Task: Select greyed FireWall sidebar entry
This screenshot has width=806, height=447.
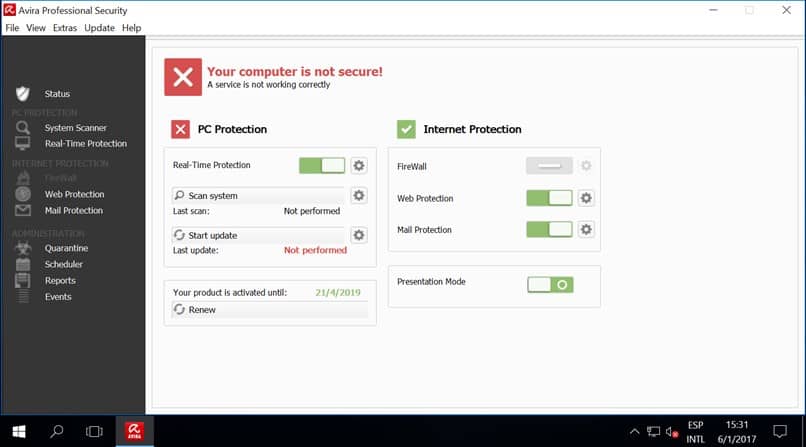Action: pos(61,178)
